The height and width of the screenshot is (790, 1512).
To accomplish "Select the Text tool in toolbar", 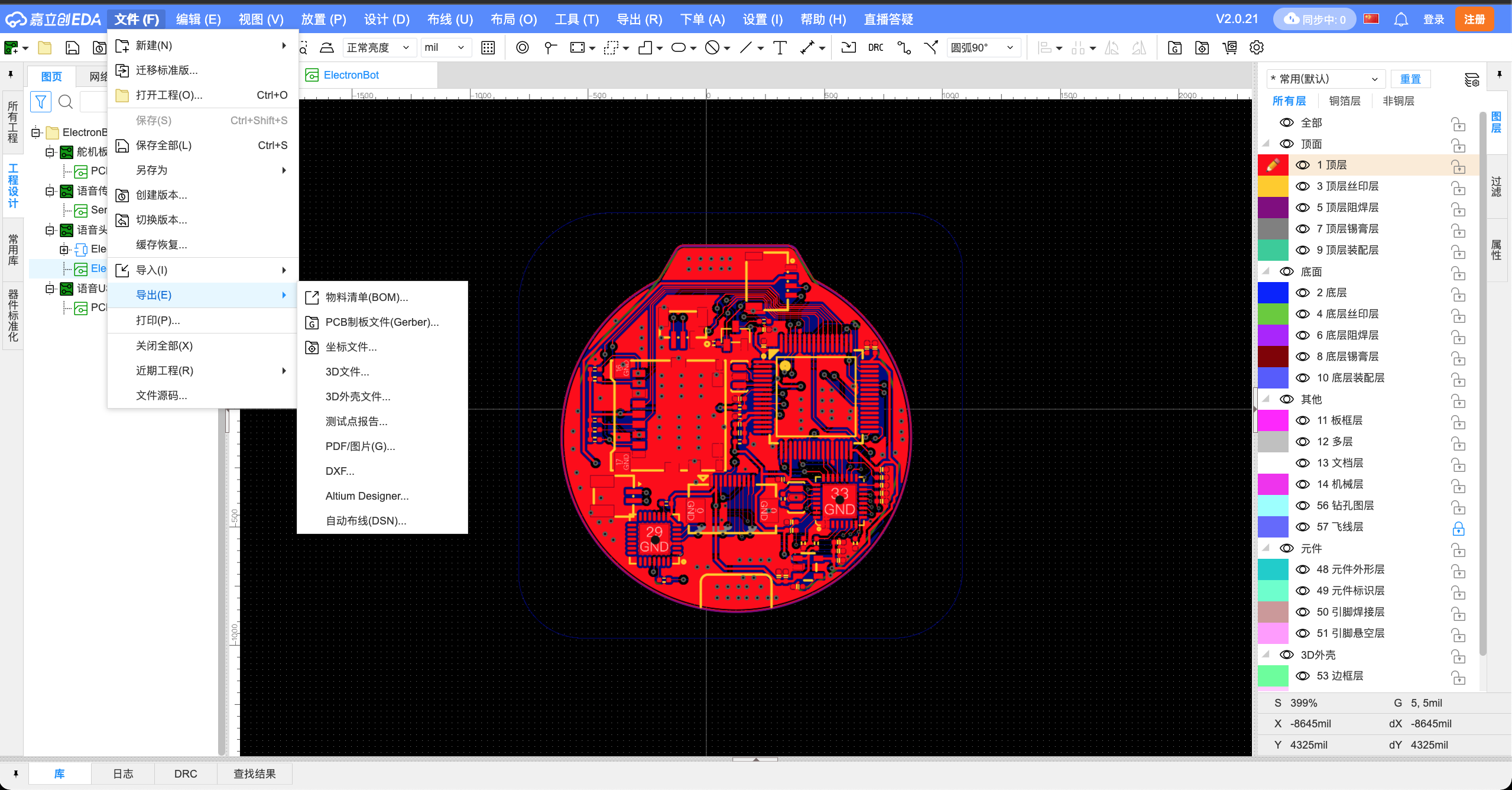I will [x=780, y=48].
